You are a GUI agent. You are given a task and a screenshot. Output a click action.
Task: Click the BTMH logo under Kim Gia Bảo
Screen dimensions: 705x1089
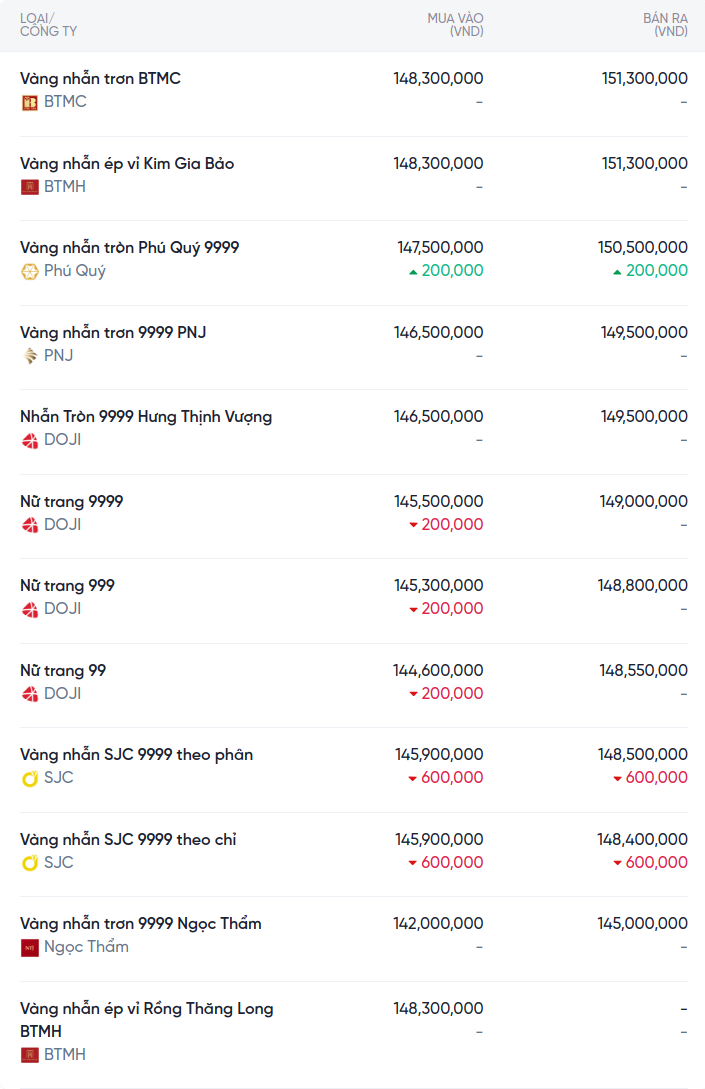point(30,187)
